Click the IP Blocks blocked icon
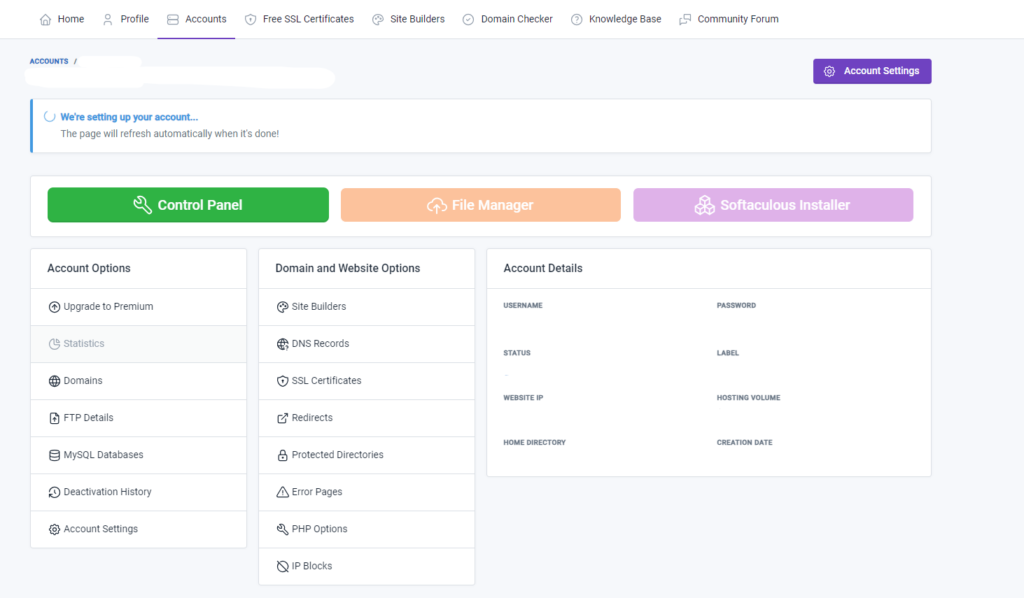1024x598 pixels. click(282, 567)
